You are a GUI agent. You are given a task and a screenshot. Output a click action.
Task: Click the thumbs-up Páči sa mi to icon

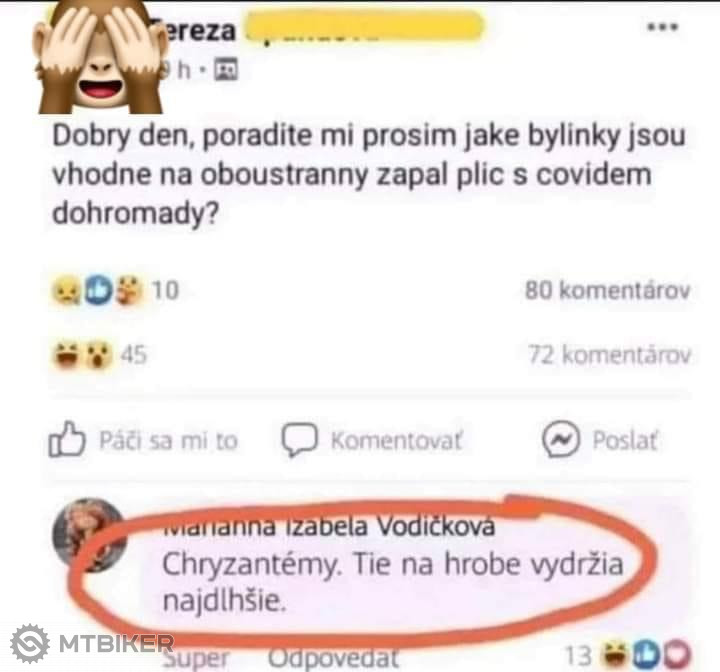[x=67, y=439]
